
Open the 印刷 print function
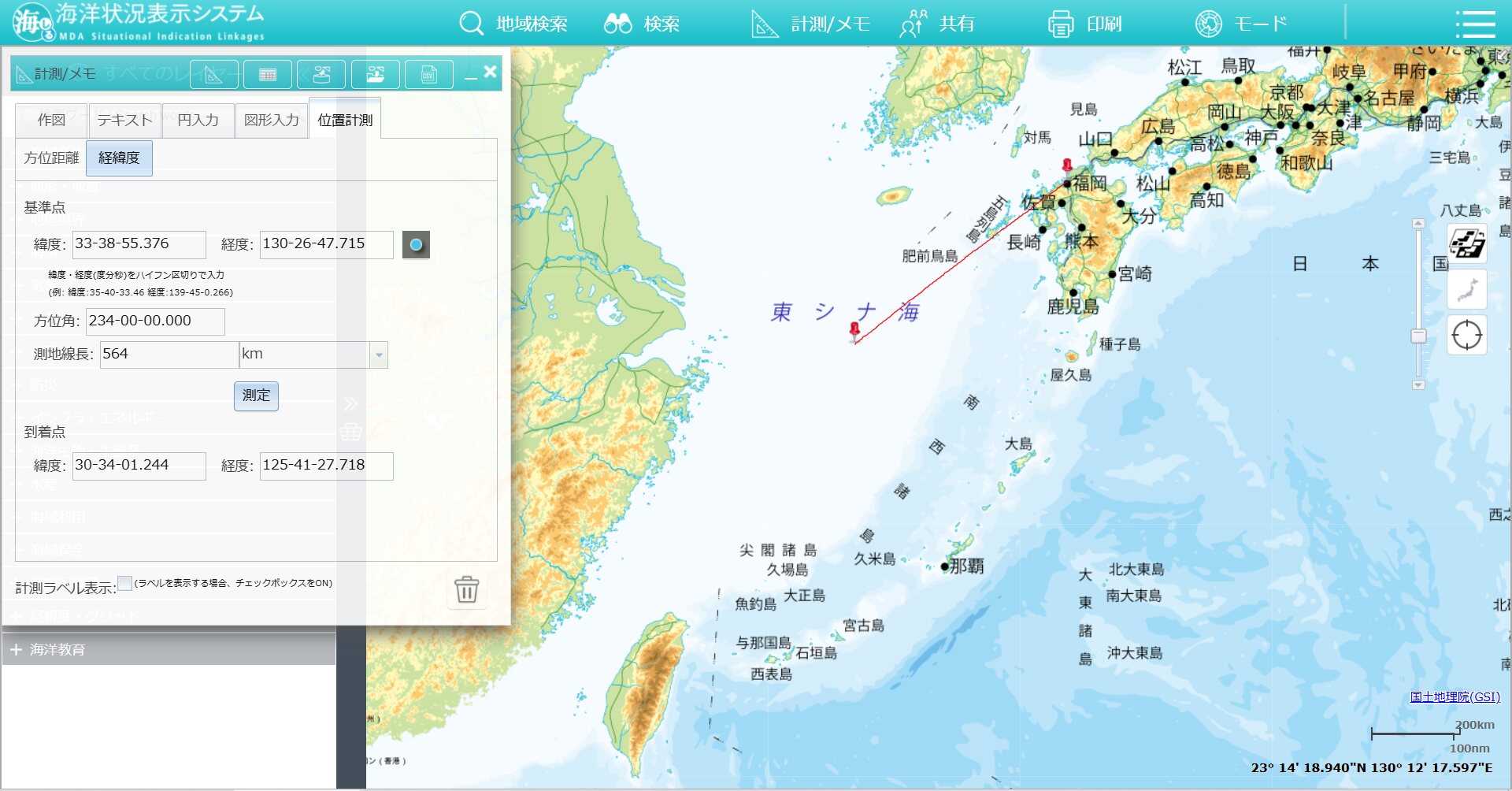tap(1084, 24)
